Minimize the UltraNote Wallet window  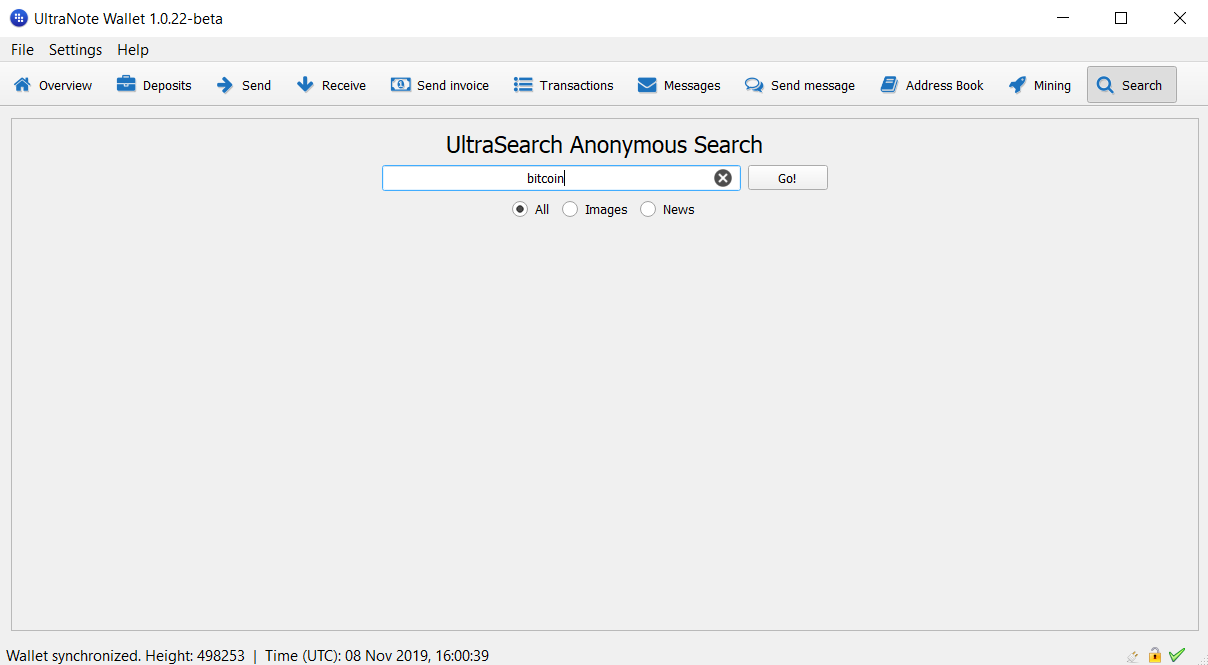pos(1063,18)
